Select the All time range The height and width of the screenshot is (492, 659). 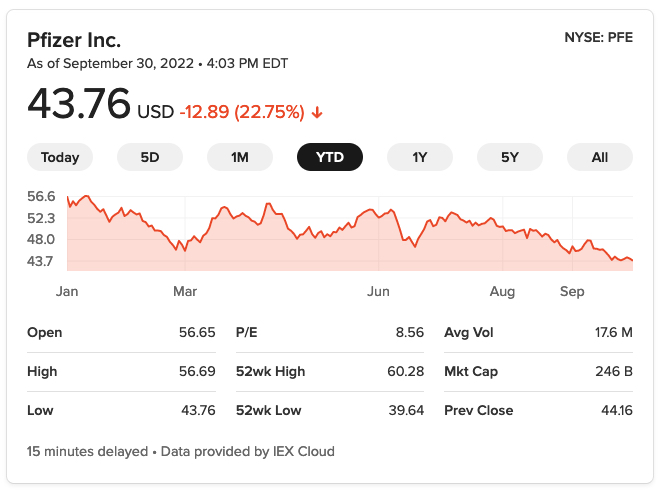click(x=600, y=157)
